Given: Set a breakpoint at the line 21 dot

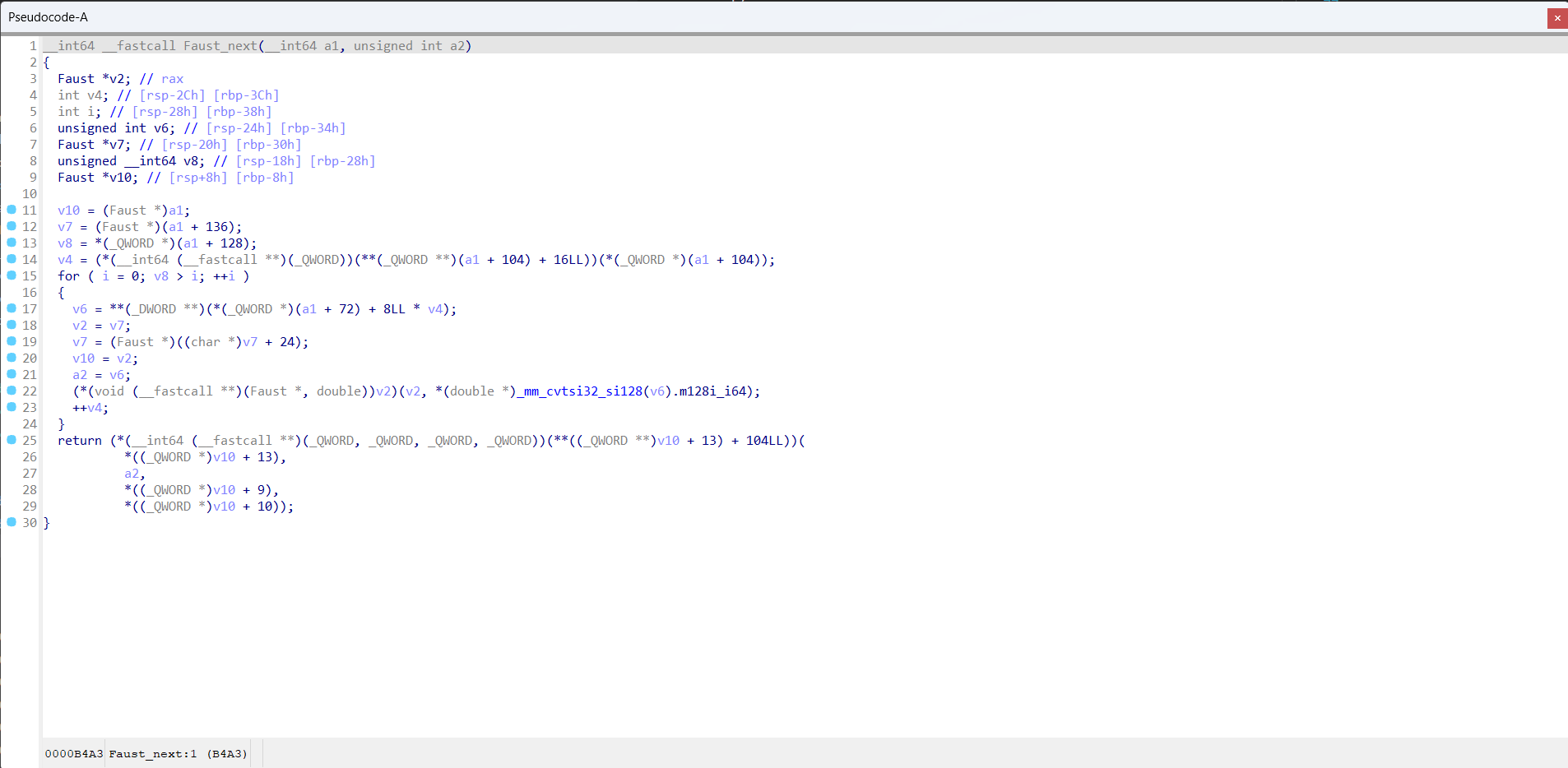Looking at the screenshot, I should (12, 374).
